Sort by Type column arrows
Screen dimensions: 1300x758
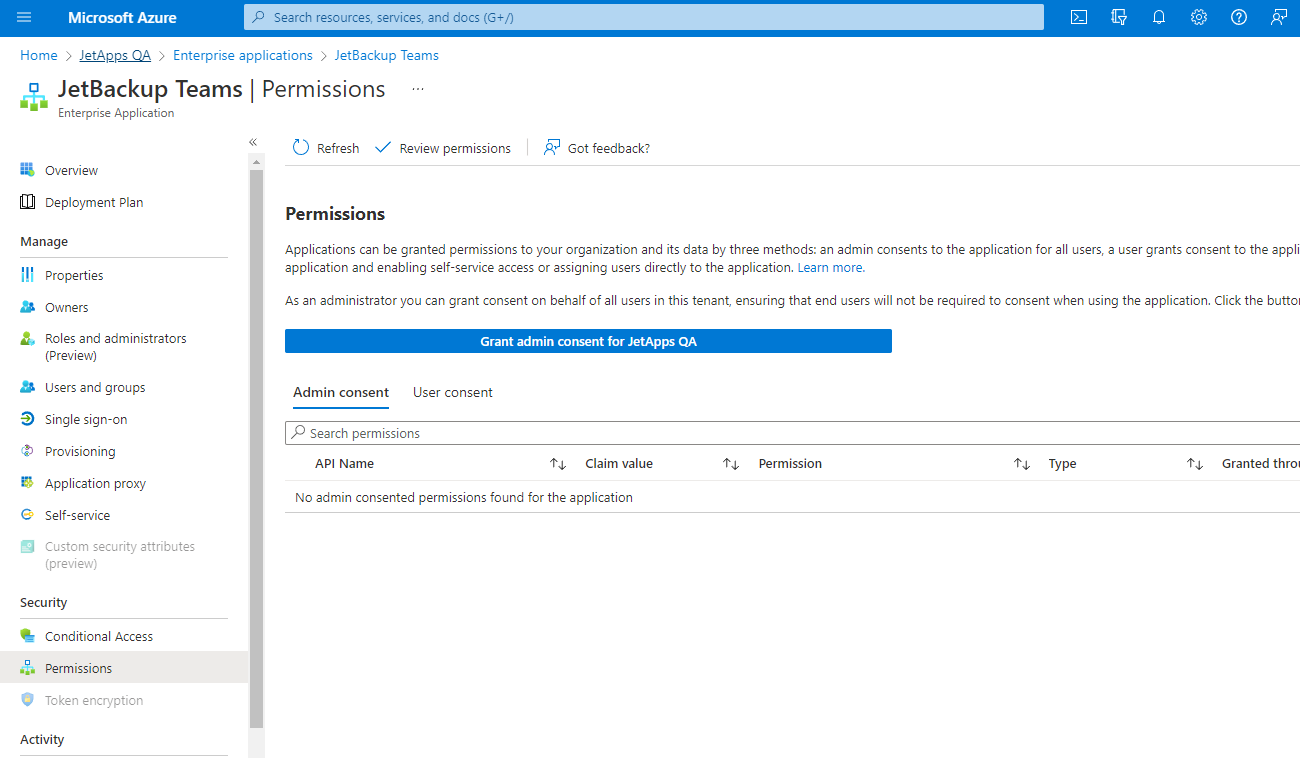[1195, 464]
